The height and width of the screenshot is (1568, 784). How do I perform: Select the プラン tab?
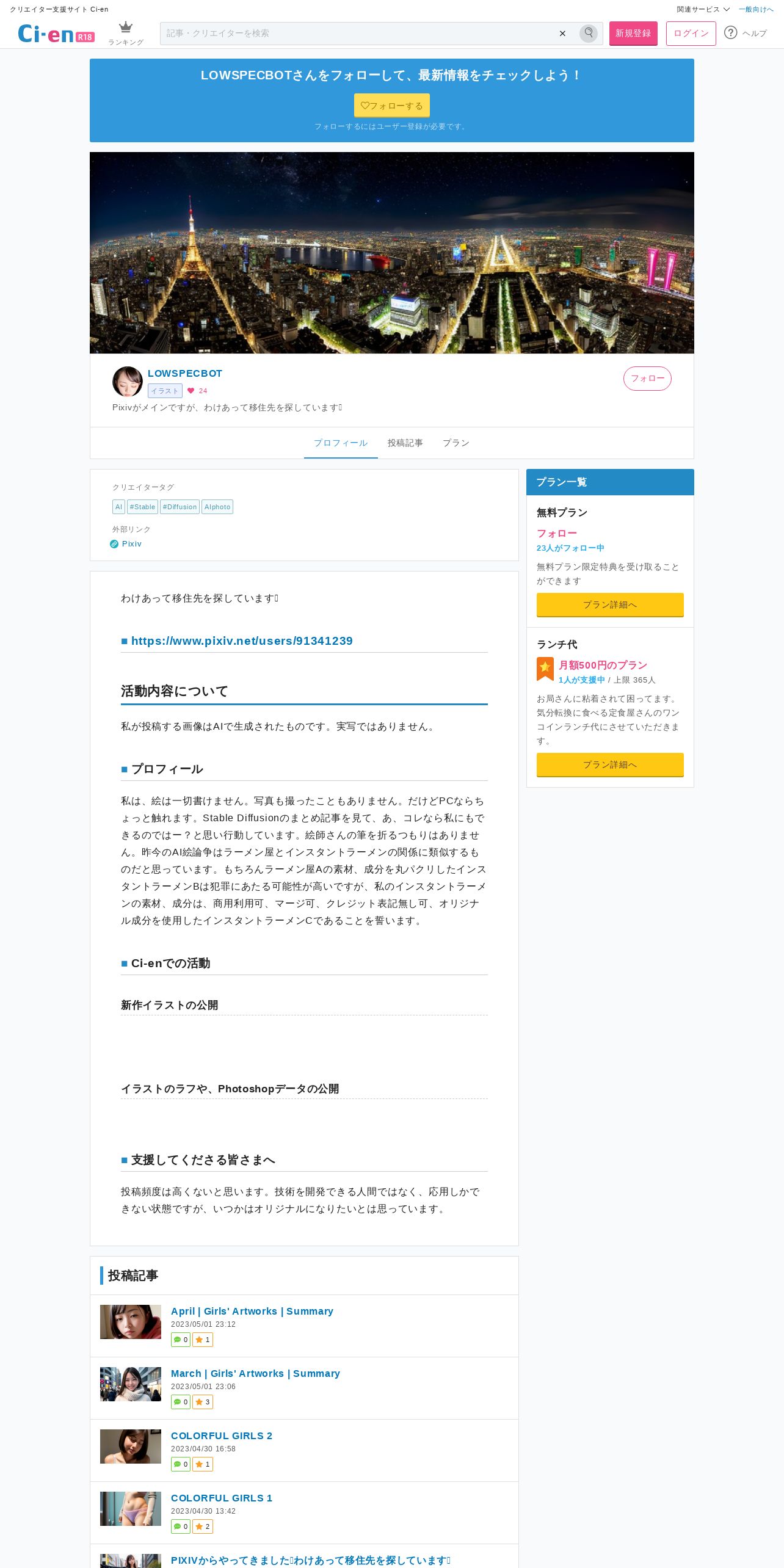456,443
